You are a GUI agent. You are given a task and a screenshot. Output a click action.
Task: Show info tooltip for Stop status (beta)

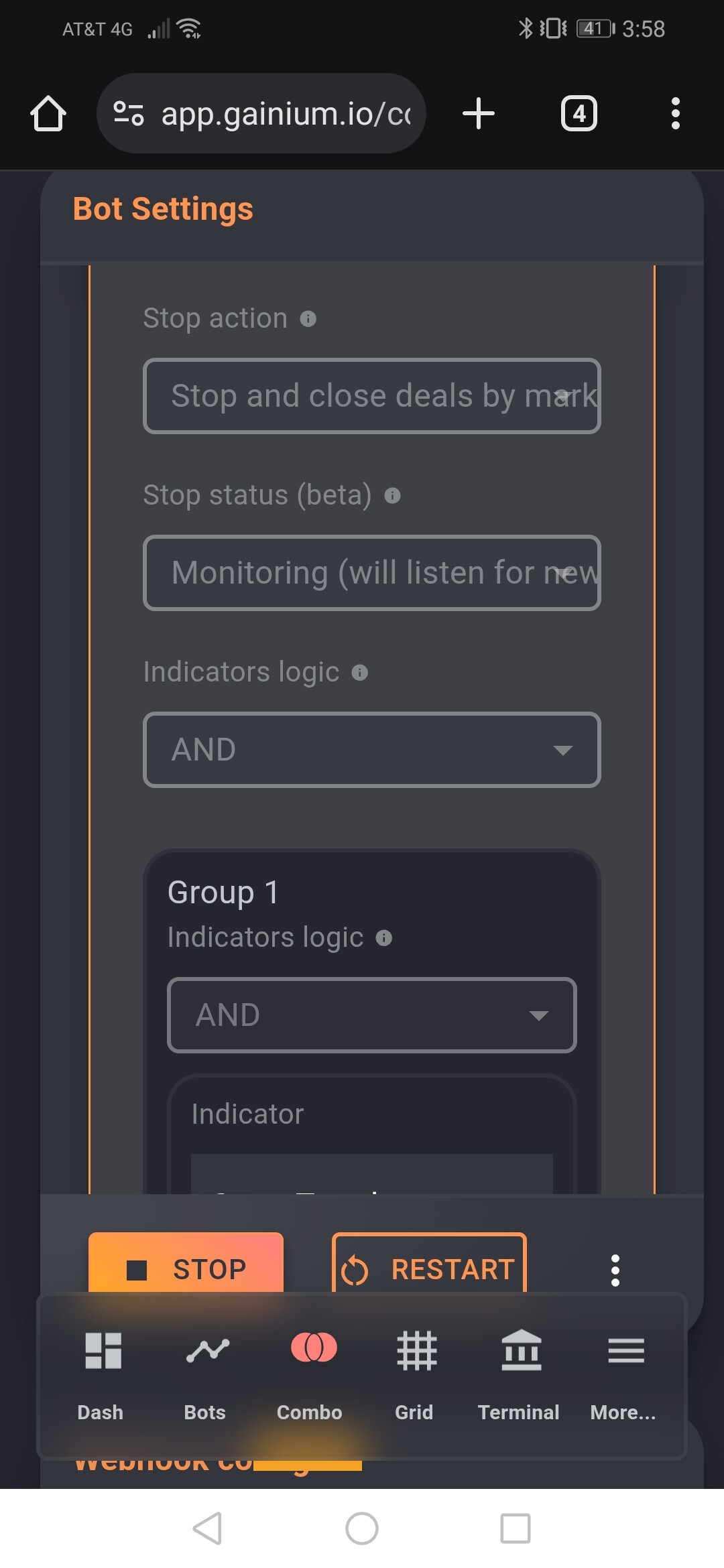coord(392,496)
